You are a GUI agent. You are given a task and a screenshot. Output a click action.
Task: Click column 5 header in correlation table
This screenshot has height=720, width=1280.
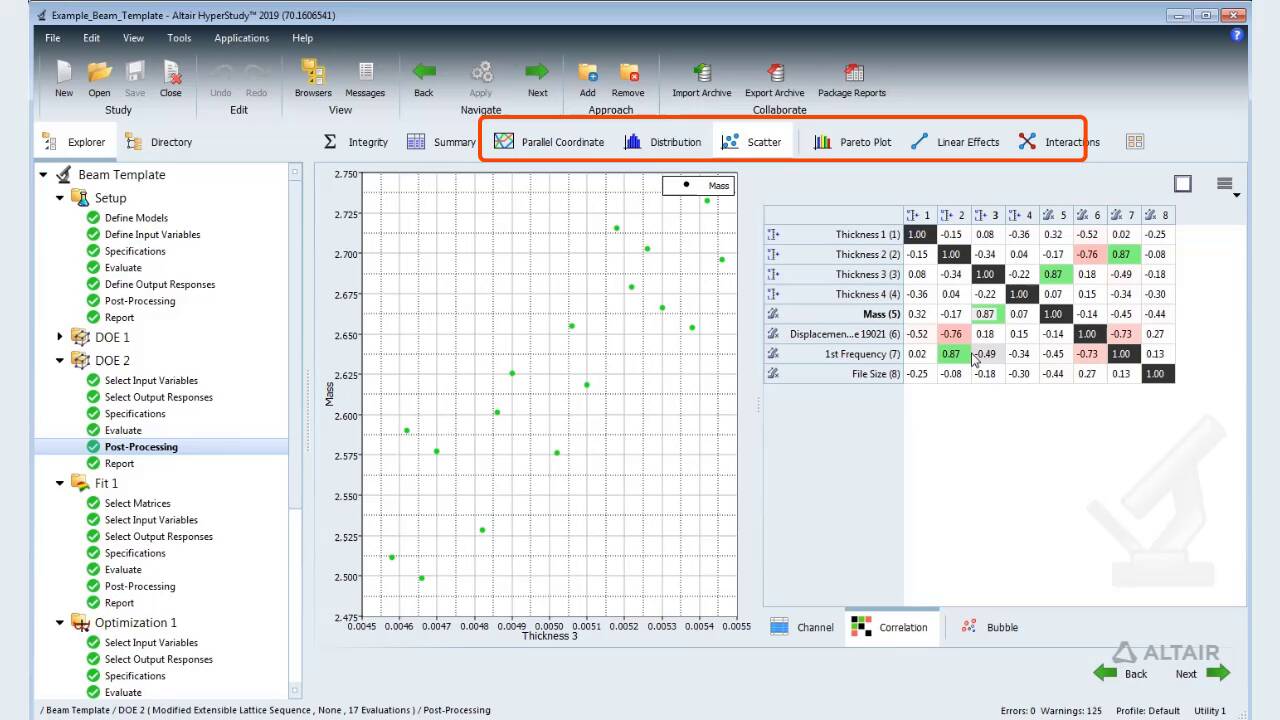pos(1055,215)
